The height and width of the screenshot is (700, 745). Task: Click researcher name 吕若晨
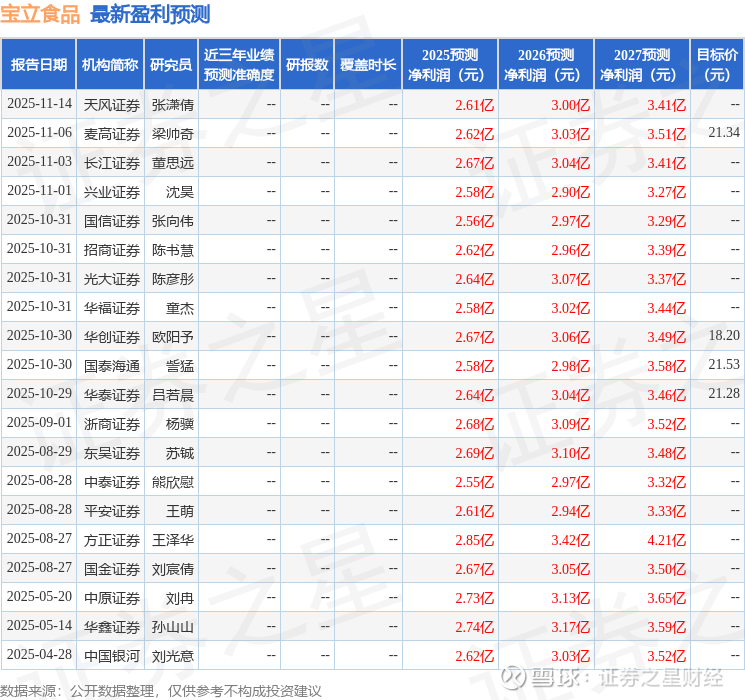pos(173,395)
